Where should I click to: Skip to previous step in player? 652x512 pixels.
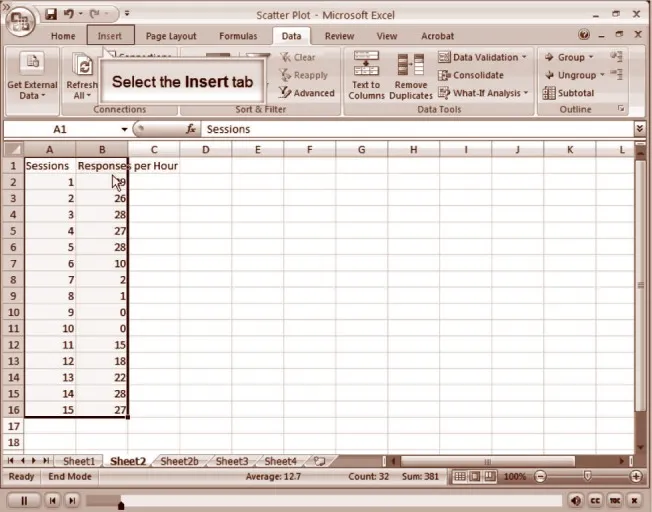52,500
